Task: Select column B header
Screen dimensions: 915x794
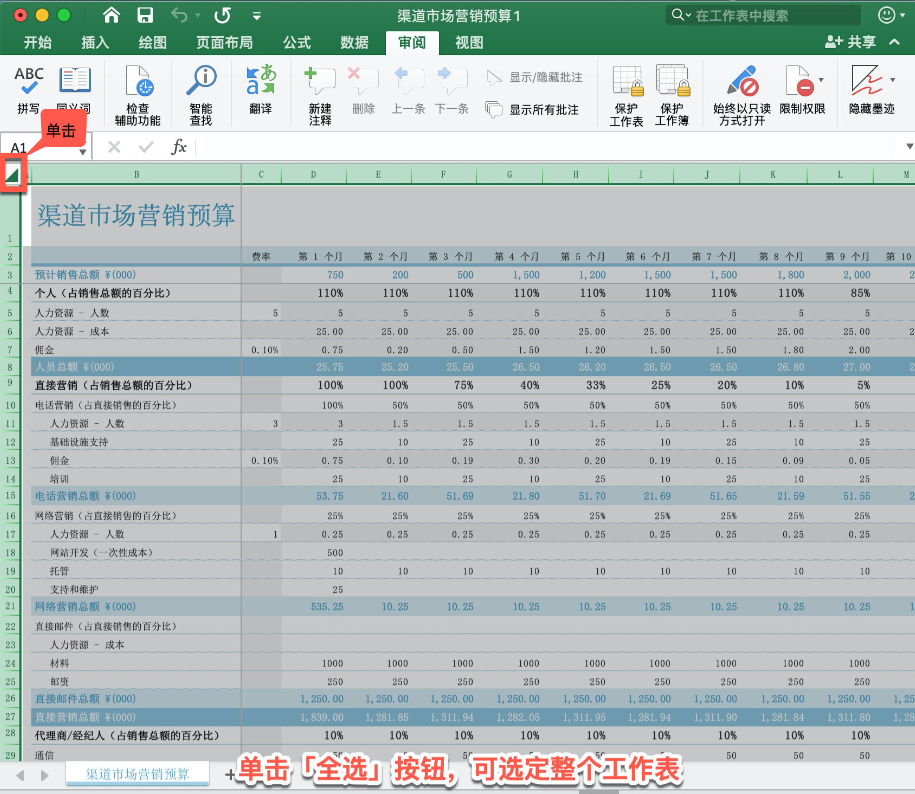Action: (x=137, y=174)
